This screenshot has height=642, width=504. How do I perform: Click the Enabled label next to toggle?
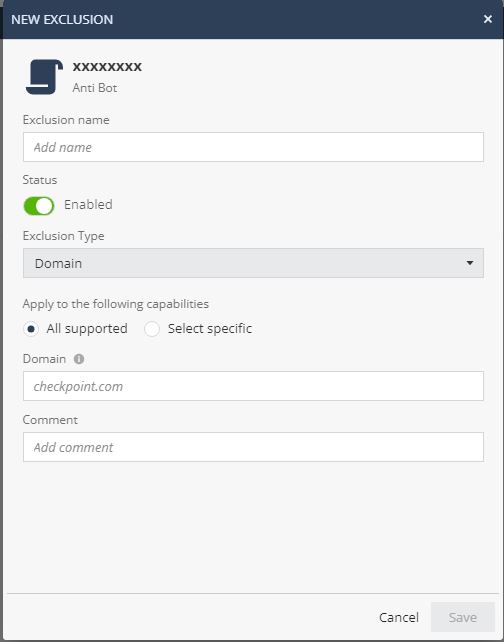(x=88, y=204)
